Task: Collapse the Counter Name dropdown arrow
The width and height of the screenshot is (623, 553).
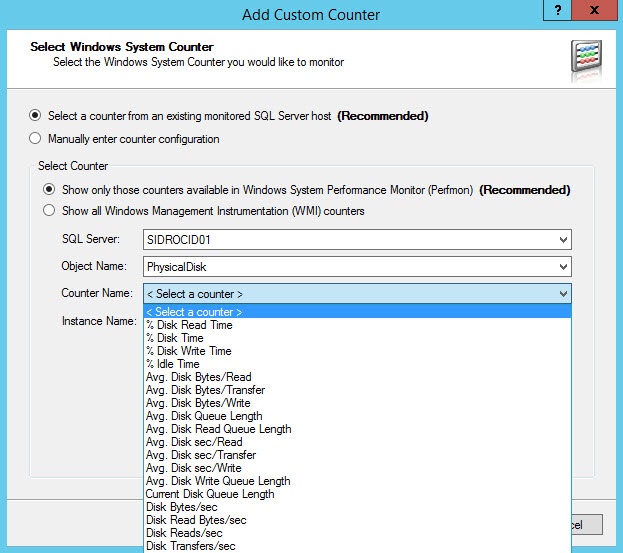Action: [563, 294]
